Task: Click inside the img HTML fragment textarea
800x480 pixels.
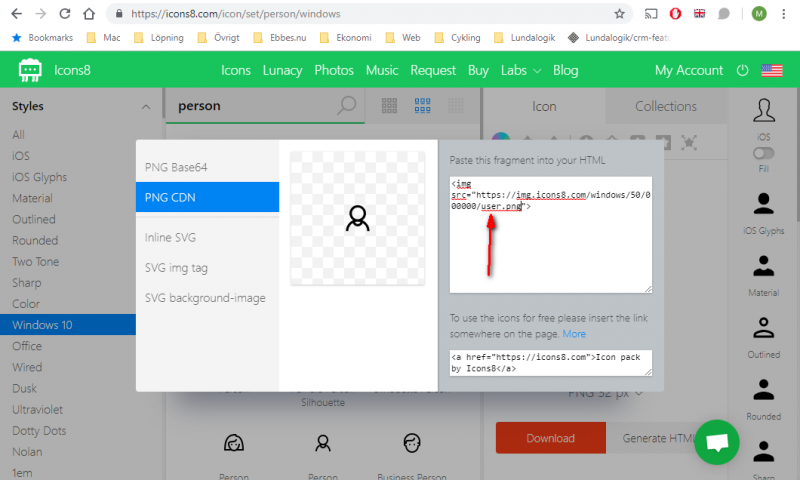Action: tap(551, 235)
